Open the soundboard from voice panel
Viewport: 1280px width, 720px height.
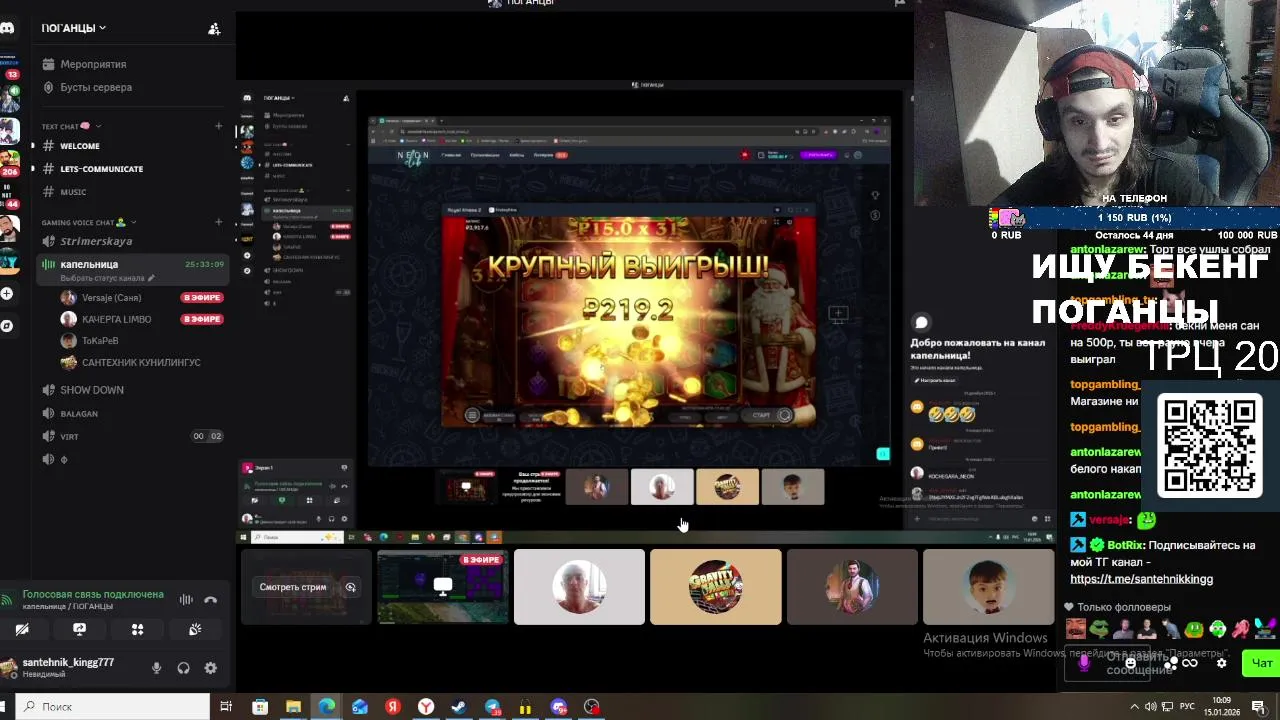(x=196, y=629)
